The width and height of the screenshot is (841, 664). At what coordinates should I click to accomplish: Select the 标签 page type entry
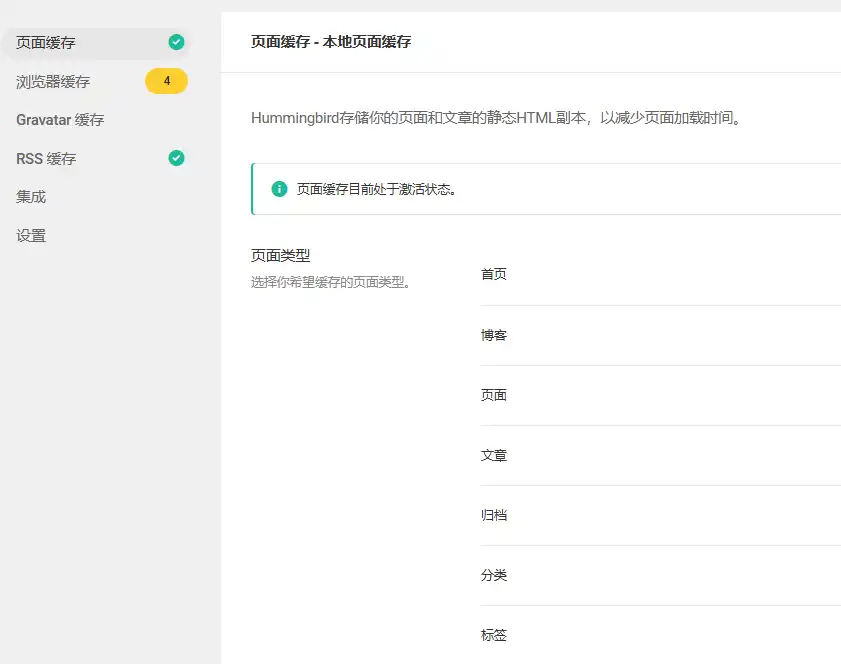pyautogui.click(x=493, y=635)
